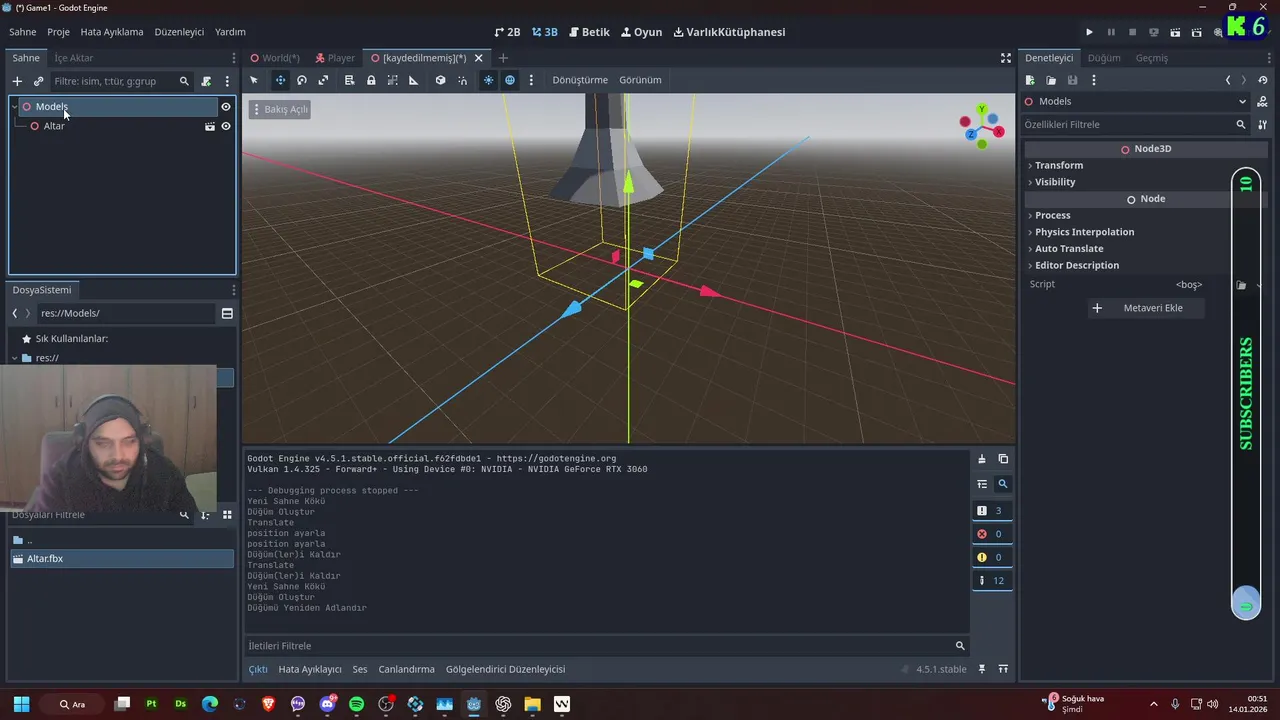Image resolution: width=1280 pixels, height=720 pixels.
Task: Group the selected node's children
Action: click(x=392, y=80)
